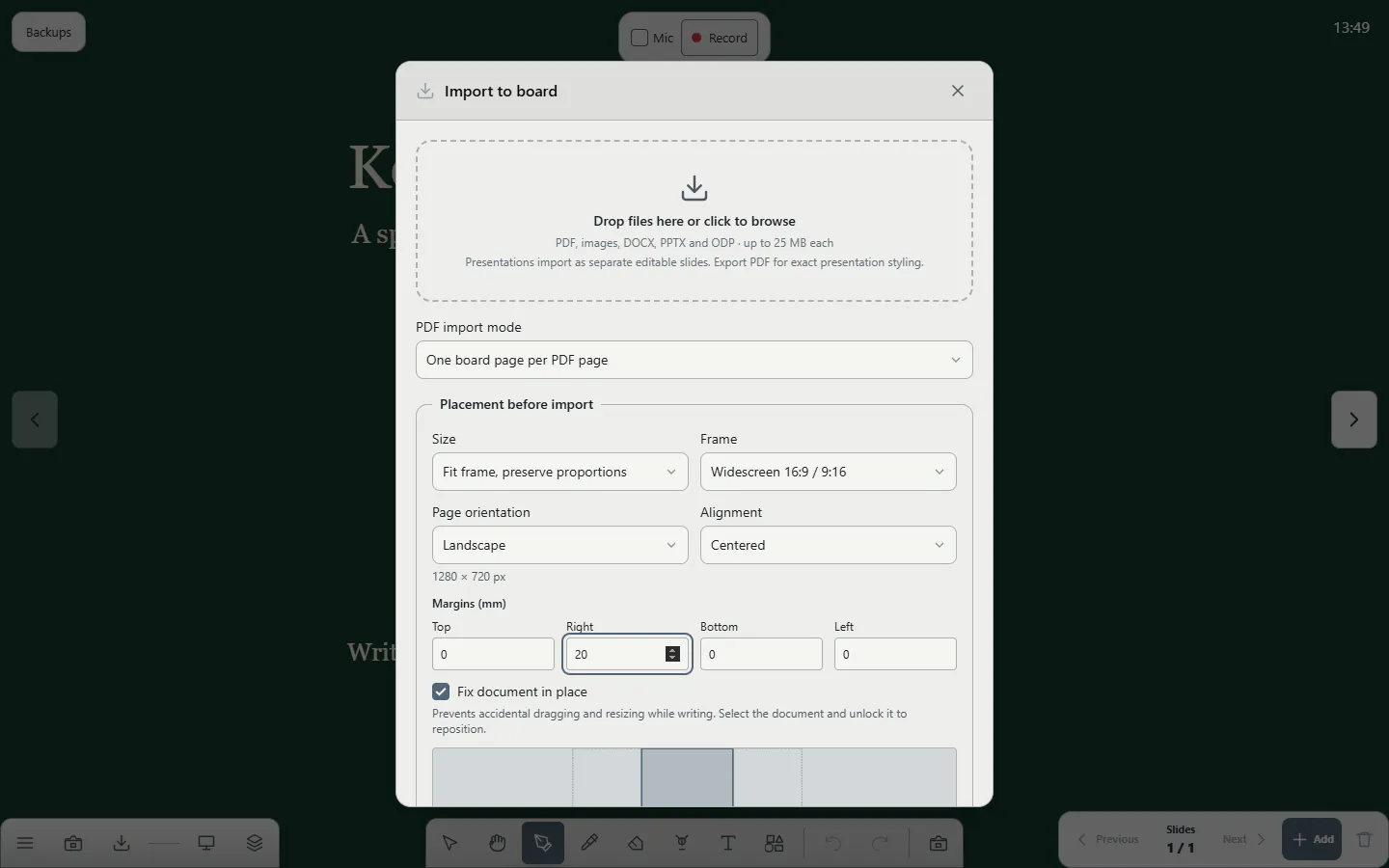Click the Import to board title text
This screenshot has height=868, width=1389.
501,92
